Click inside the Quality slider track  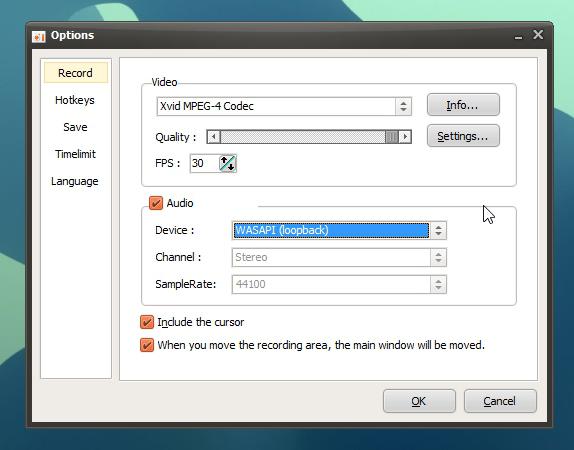tap(302, 137)
